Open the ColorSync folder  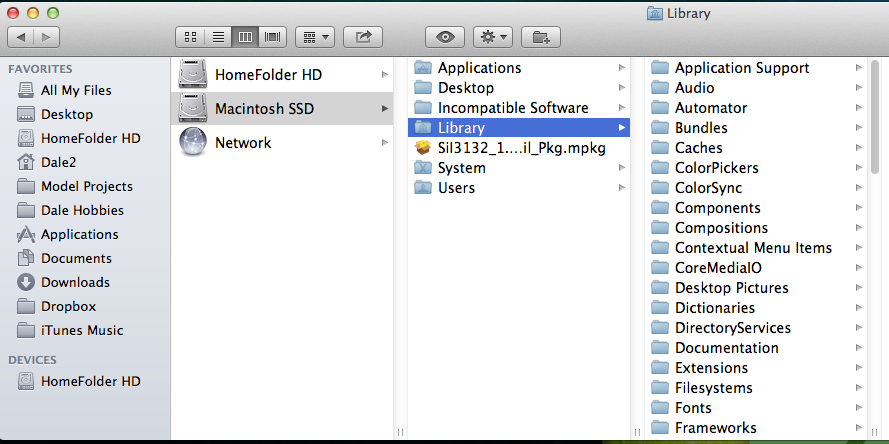pos(756,188)
